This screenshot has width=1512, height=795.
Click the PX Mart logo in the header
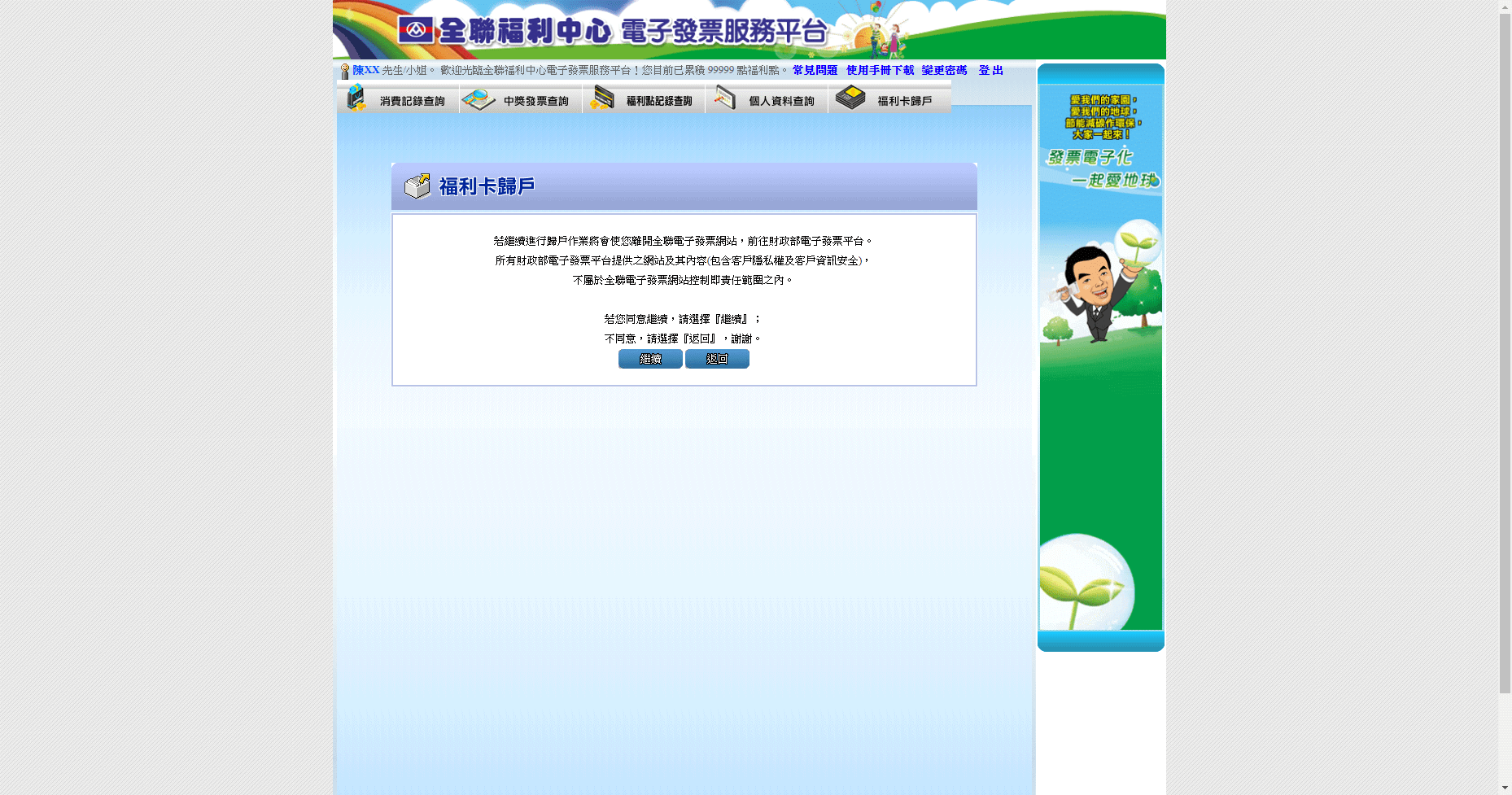(x=415, y=31)
